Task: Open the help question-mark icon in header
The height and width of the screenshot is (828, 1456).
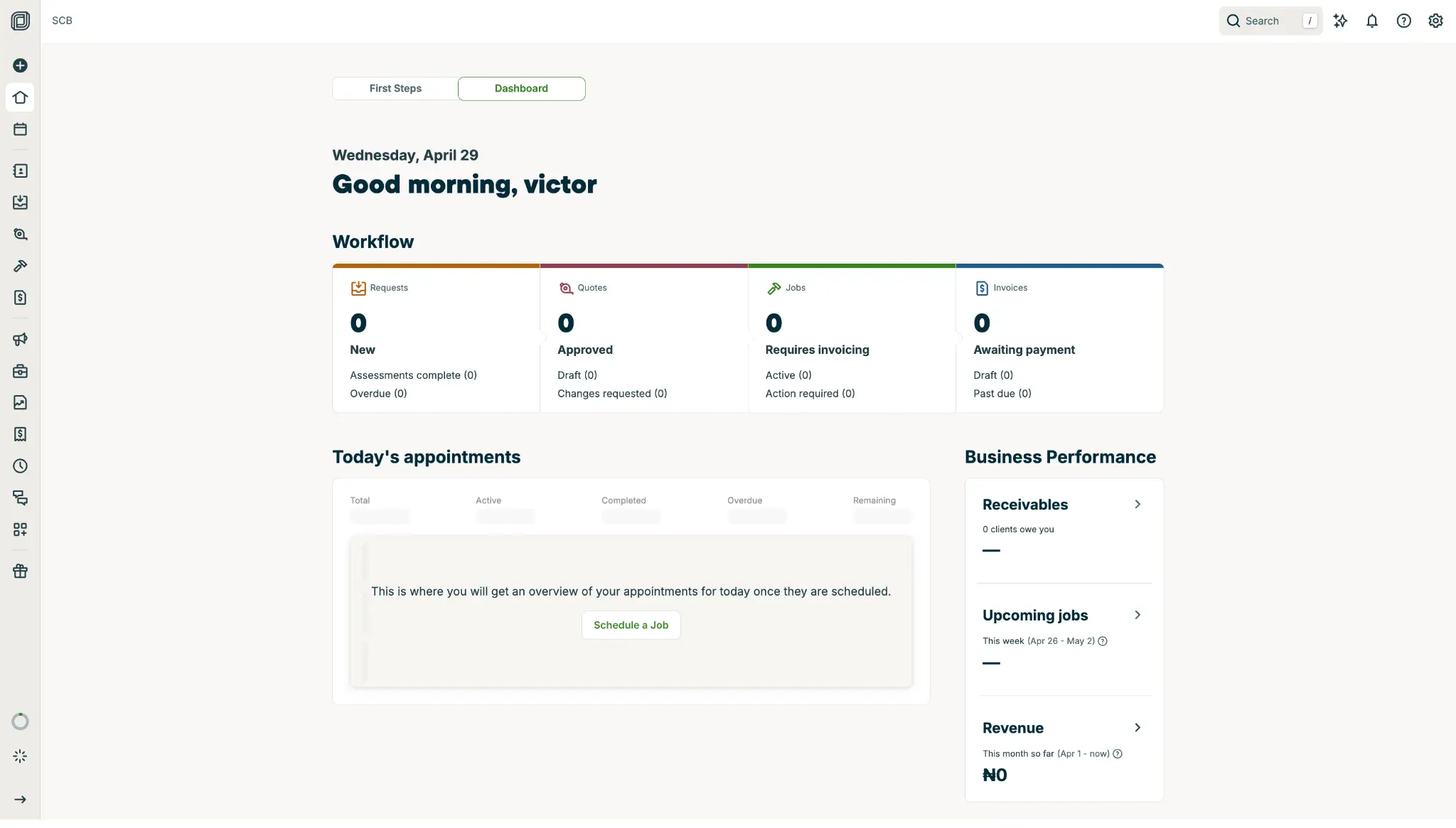Action: pyautogui.click(x=1403, y=21)
